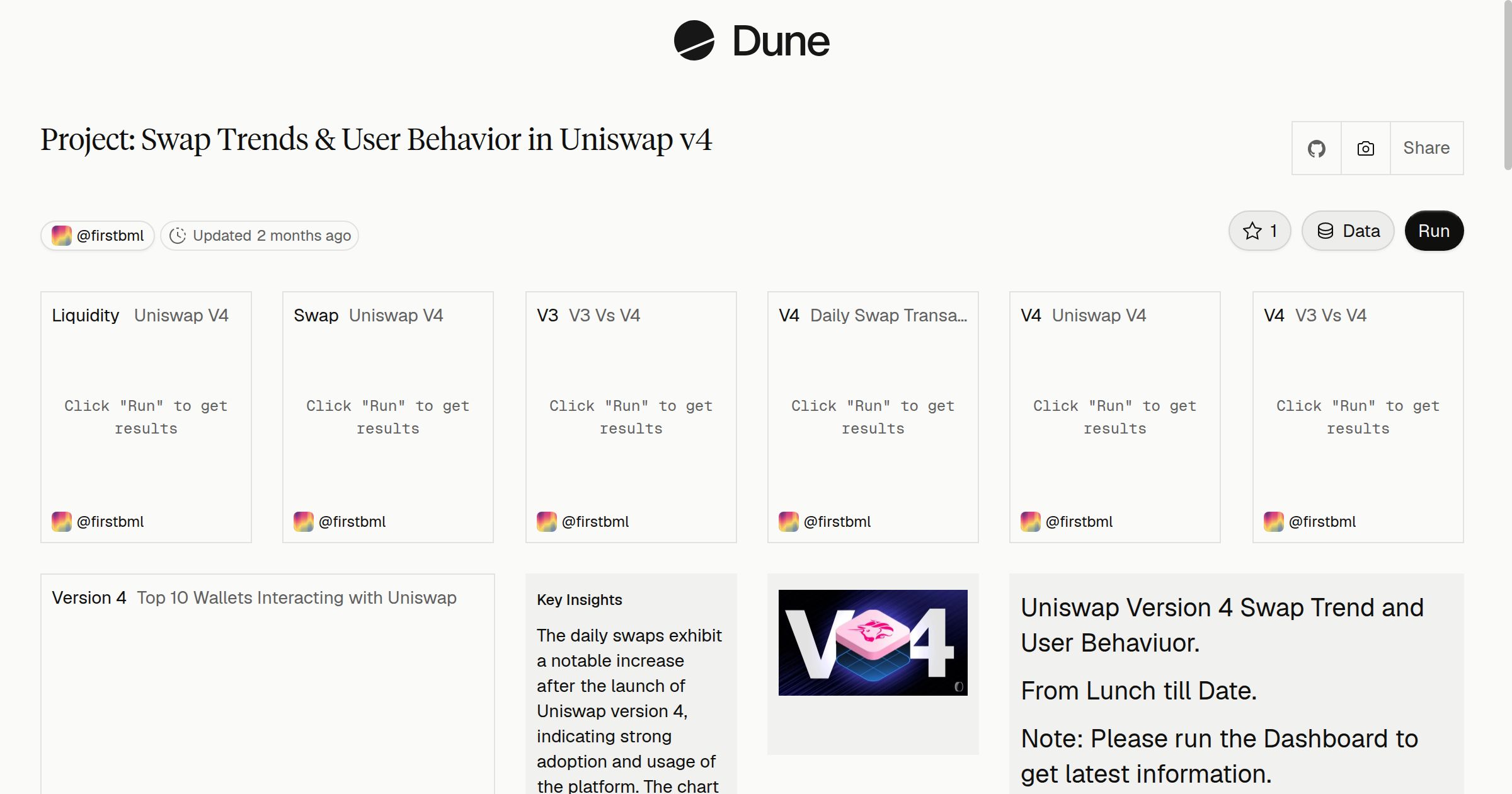Open the Liquidity Uniswap V4 card title

pyautogui.click(x=140, y=315)
